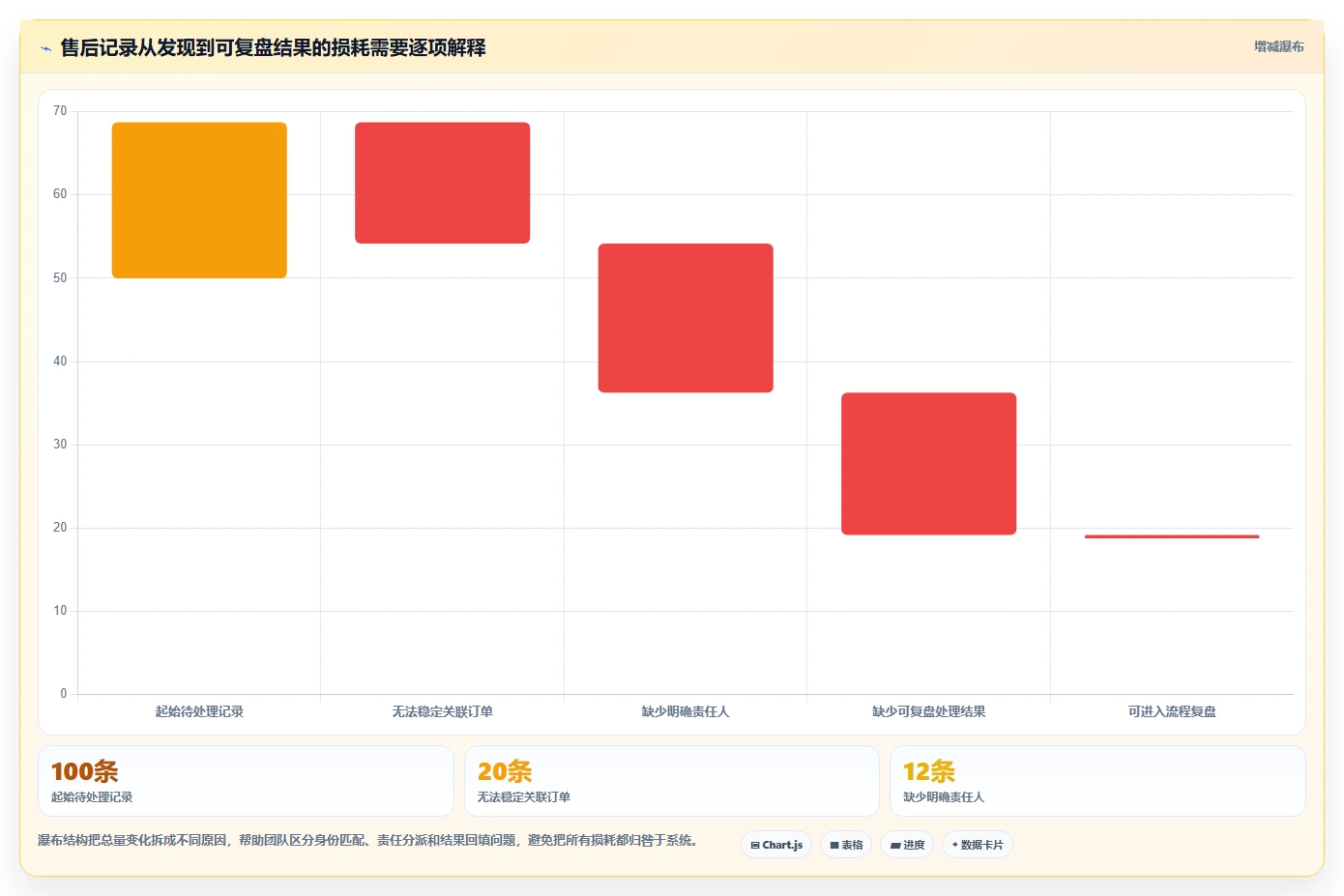Viewport: 1344px width, 896px height.
Task: Click the y-axis value 50
Action: click(x=60, y=277)
